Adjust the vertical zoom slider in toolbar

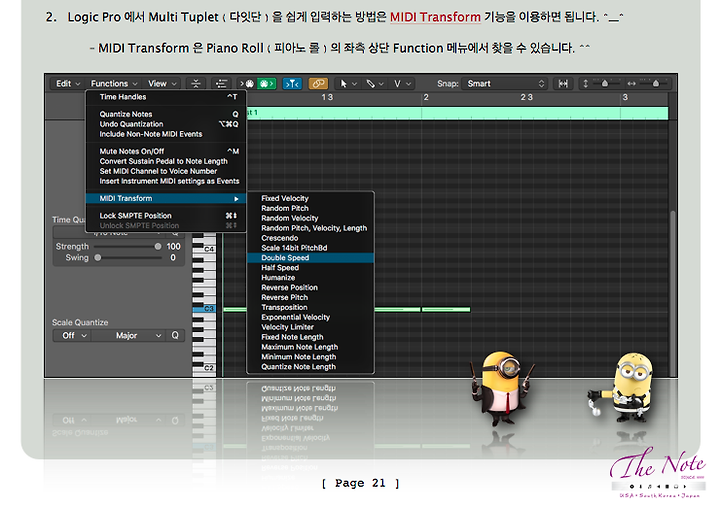(x=606, y=84)
